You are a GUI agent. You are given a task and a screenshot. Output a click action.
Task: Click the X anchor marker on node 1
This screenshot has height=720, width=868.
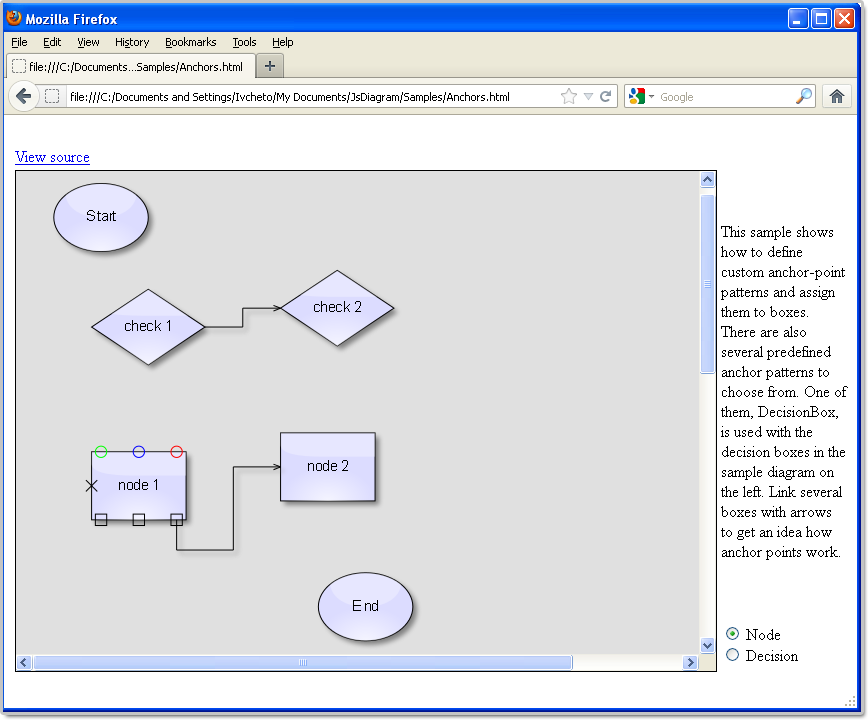tap(92, 486)
